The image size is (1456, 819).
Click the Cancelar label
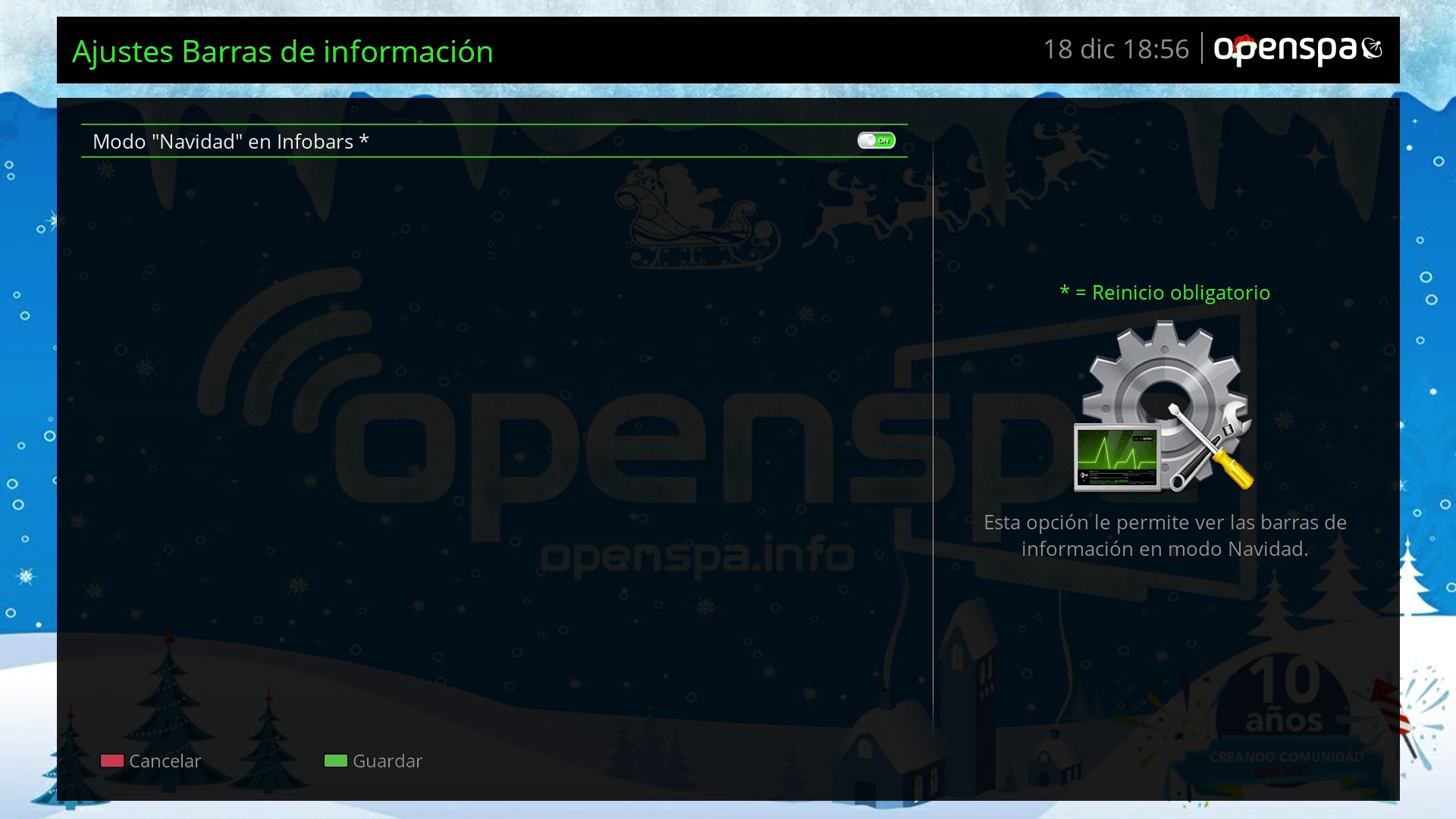pos(165,761)
